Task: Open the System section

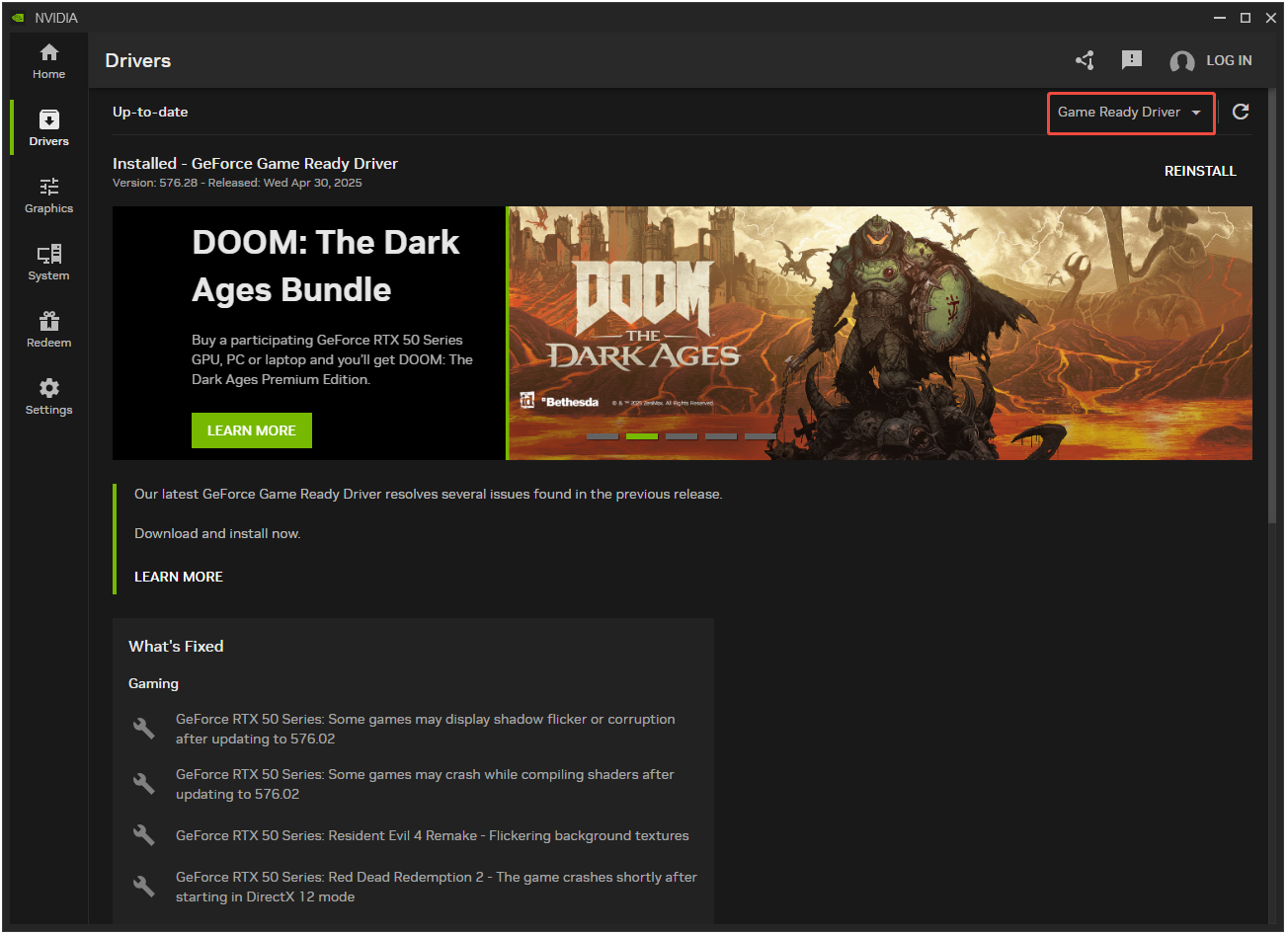Action: coord(47,261)
